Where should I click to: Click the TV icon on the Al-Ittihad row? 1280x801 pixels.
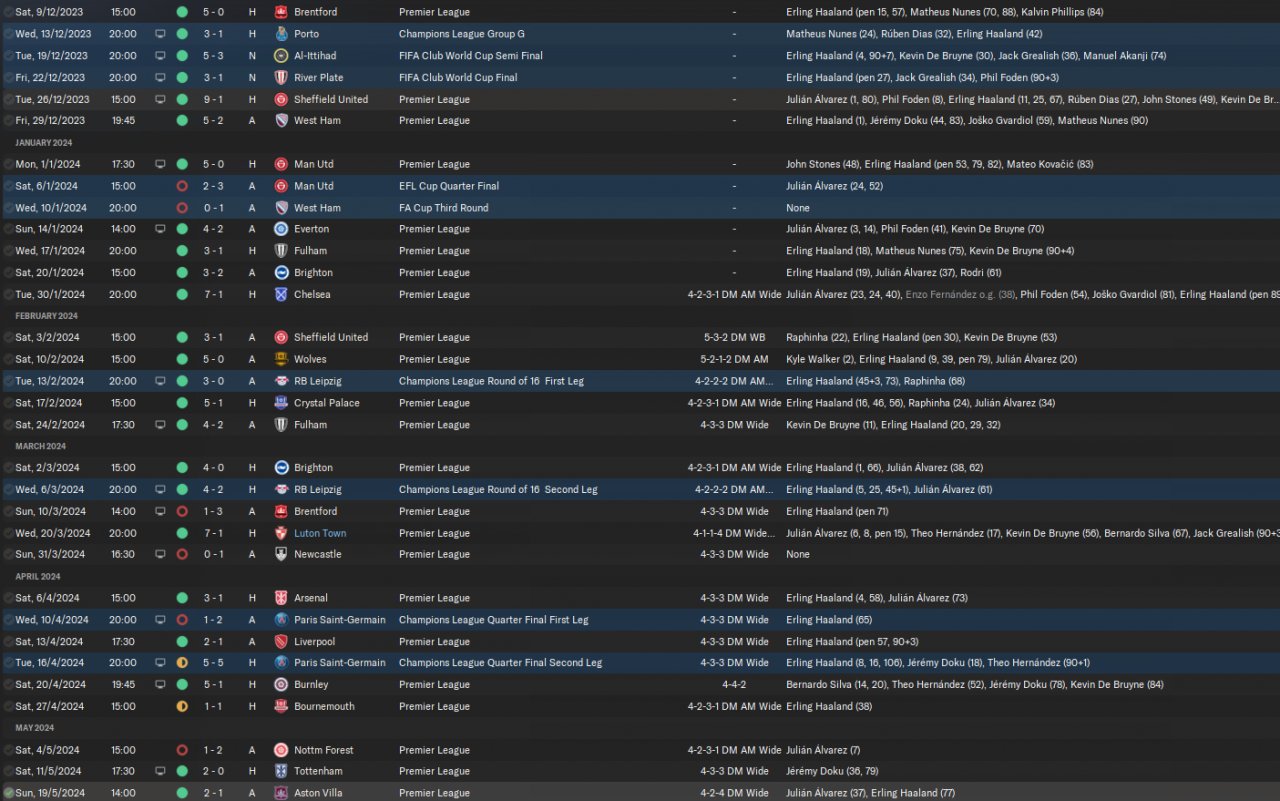pyautogui.click(x=160, y=56)
